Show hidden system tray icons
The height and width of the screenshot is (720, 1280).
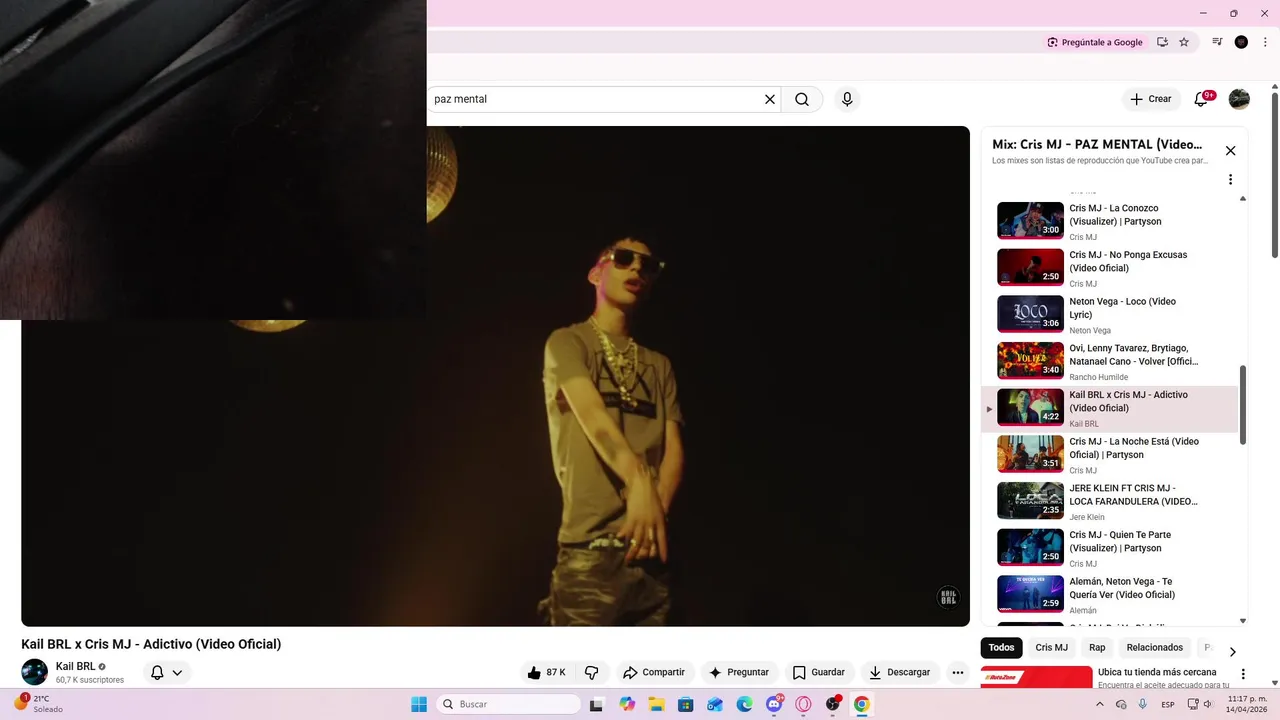1100,704
